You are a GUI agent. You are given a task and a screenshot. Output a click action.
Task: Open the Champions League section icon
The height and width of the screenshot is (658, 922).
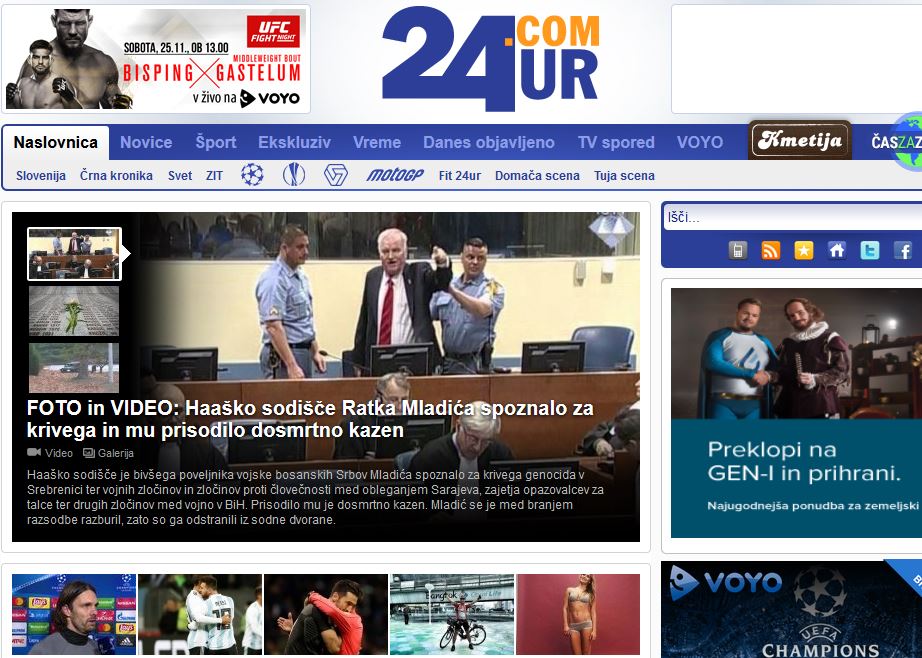click(254, 175)
